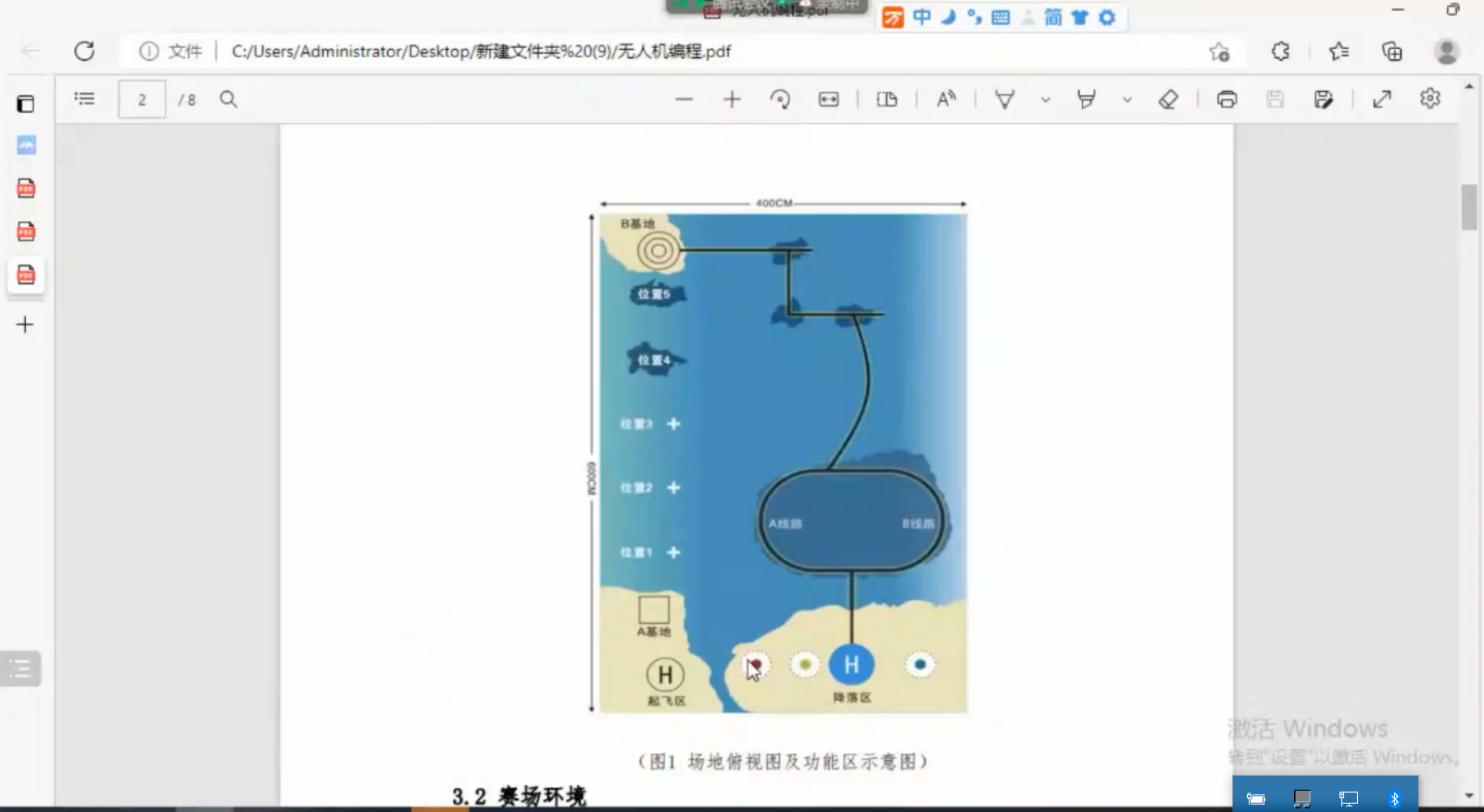Click the fit to width icon
The width and height of the screenshot is (1484, 812).
pyautogui.click(x=828, y=99)
